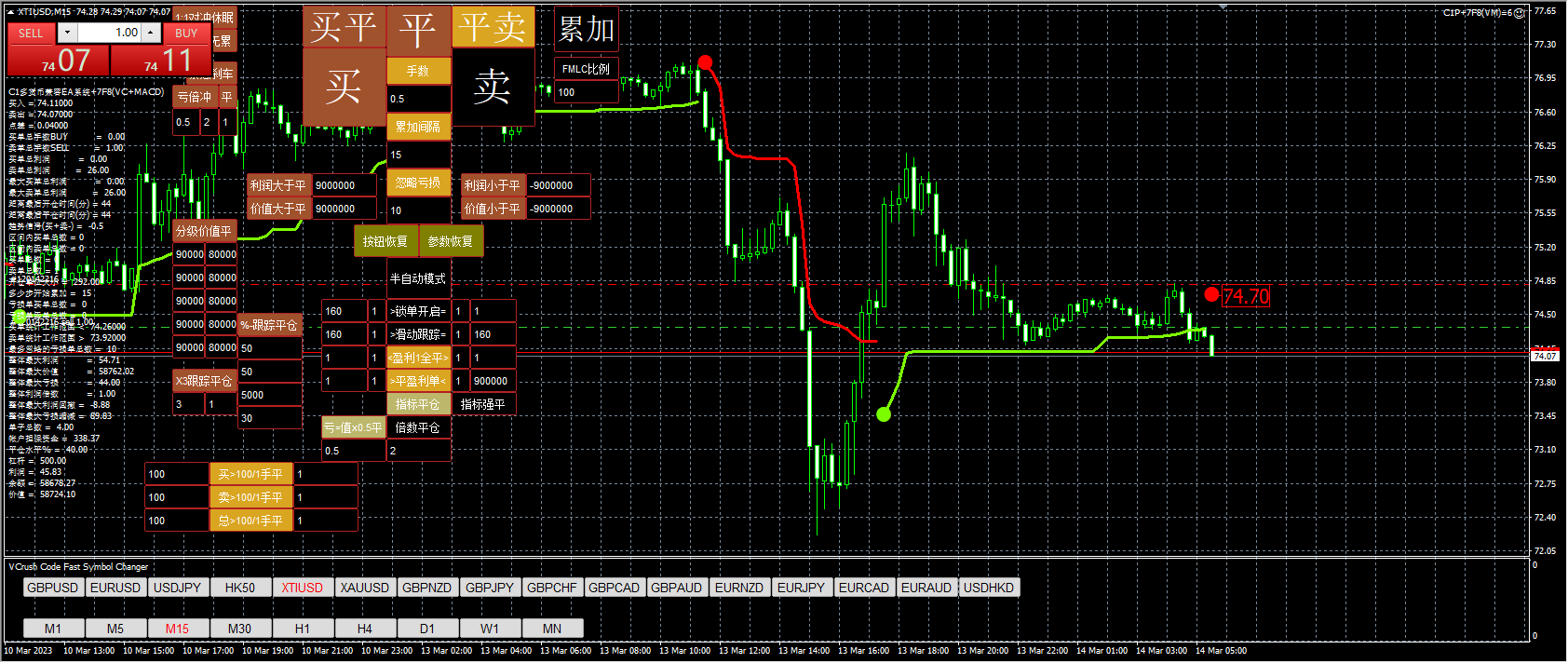Click the 倍数平仓 button
The image size is (1568, 663).
click(418, 427)
